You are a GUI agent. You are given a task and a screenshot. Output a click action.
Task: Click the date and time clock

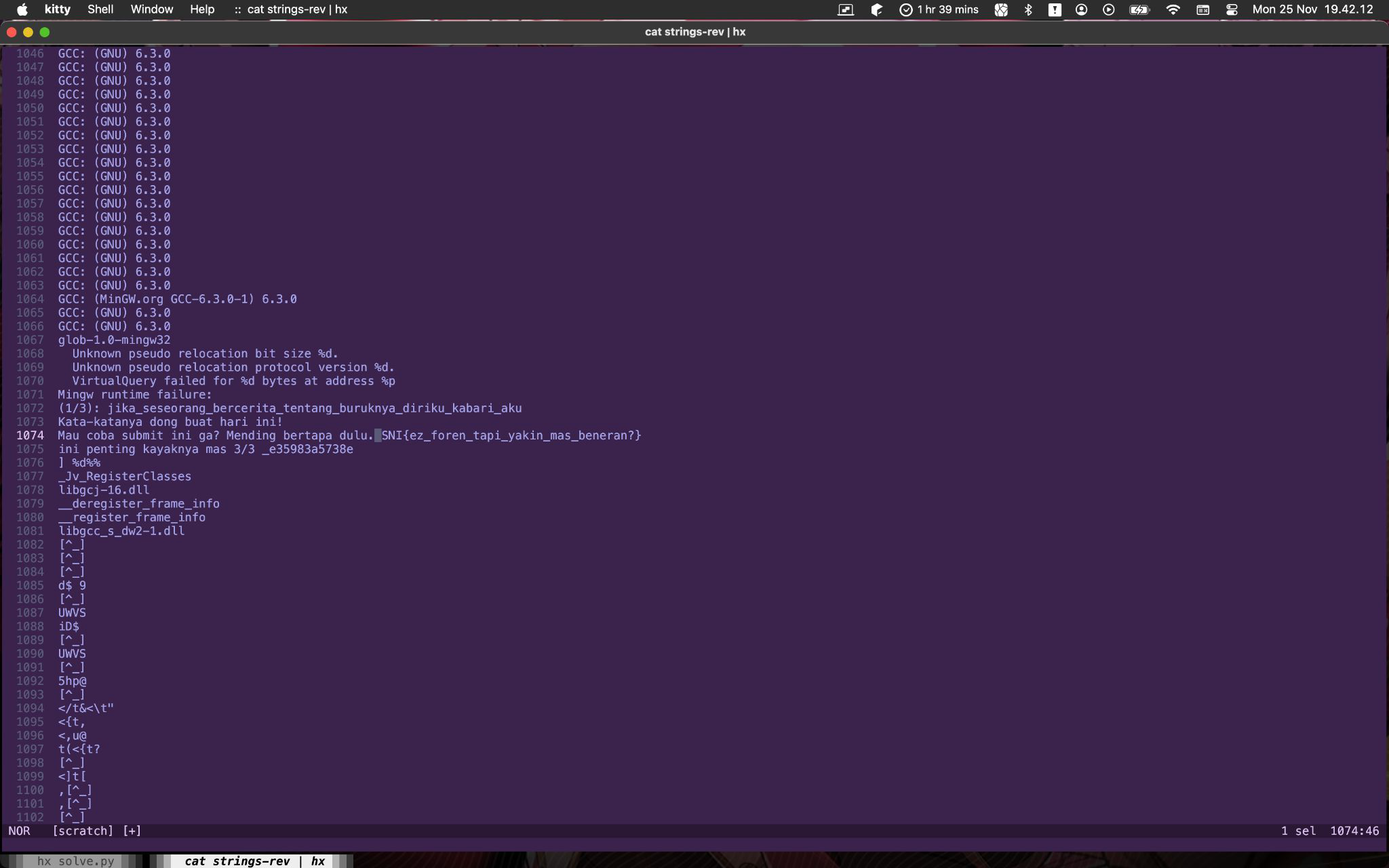[1312, 9]
